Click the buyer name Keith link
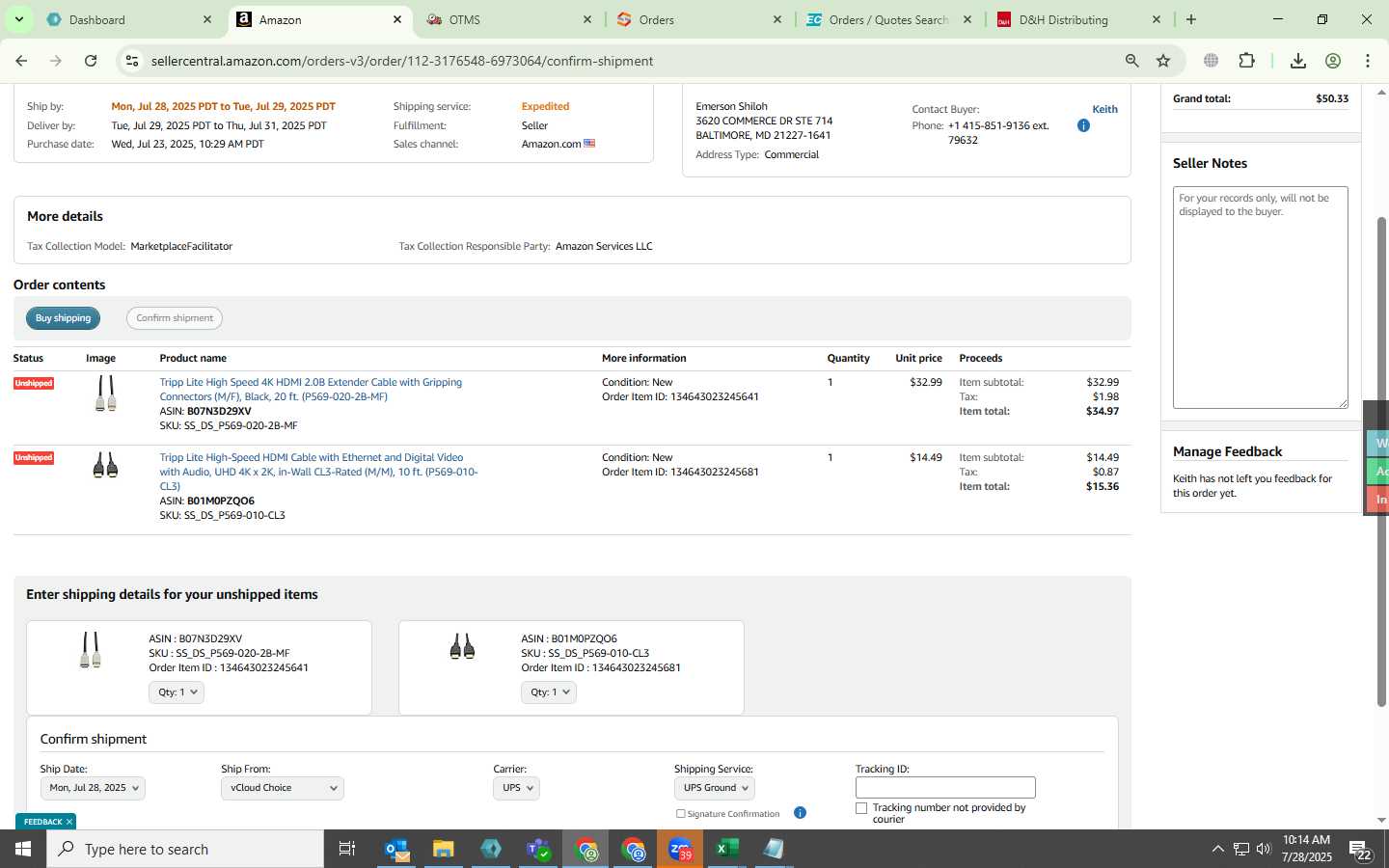Screen dimensions: 1389x868 pyautogui.click(x=1104, y=109)
